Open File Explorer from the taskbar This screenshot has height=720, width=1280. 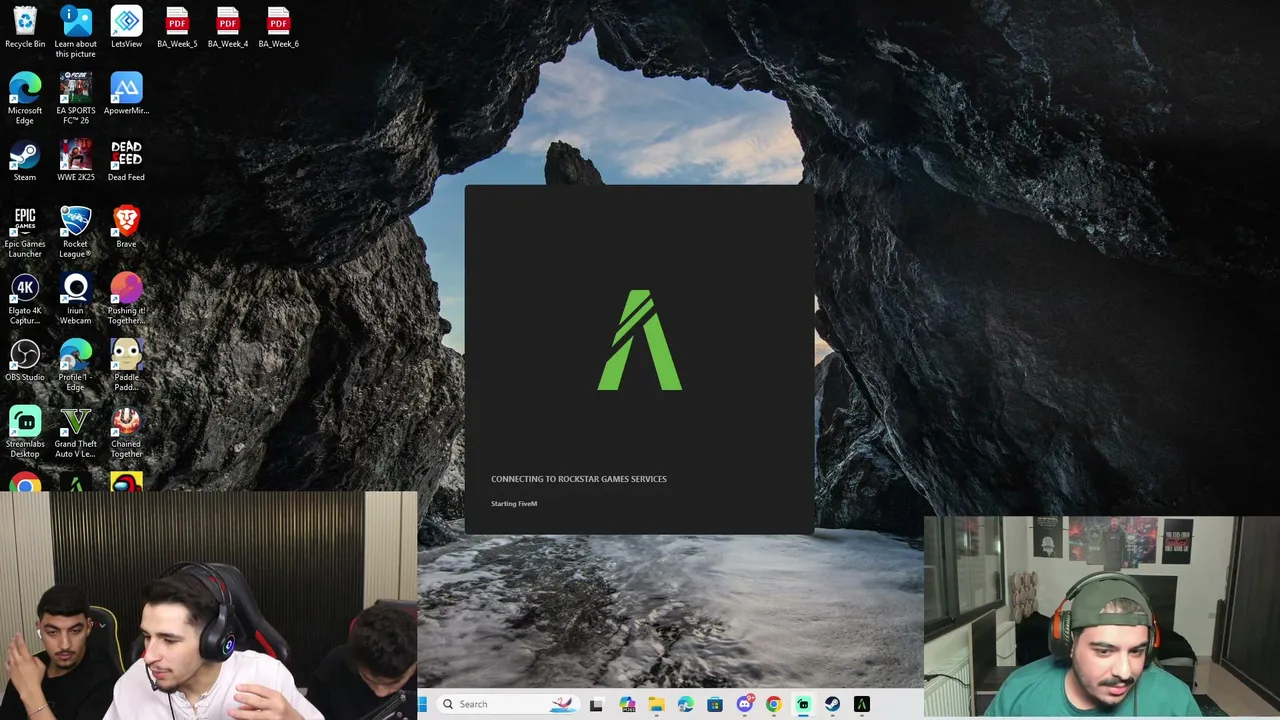click(x=656, y=704)
